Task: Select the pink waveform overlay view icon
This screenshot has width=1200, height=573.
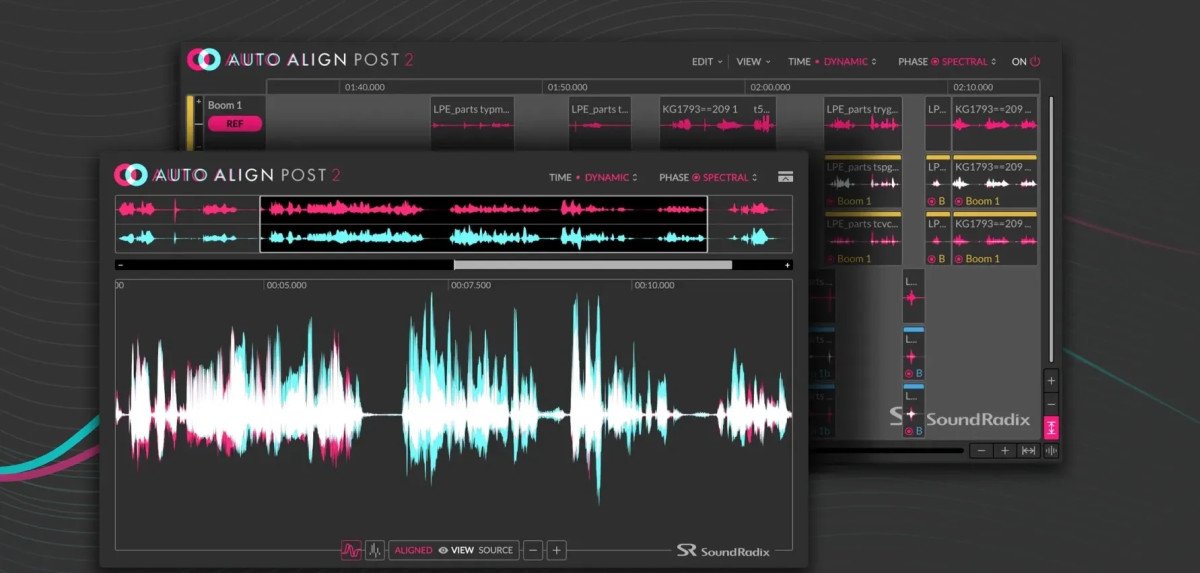Action: click(x=351, y=550)
